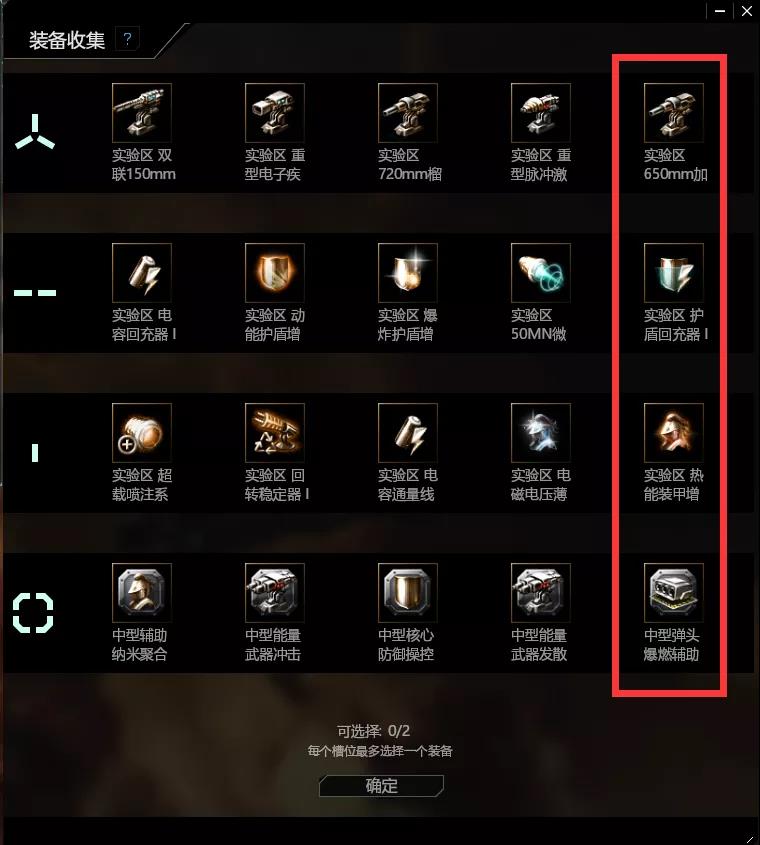Click the high slot category symbol

[35, 132]
